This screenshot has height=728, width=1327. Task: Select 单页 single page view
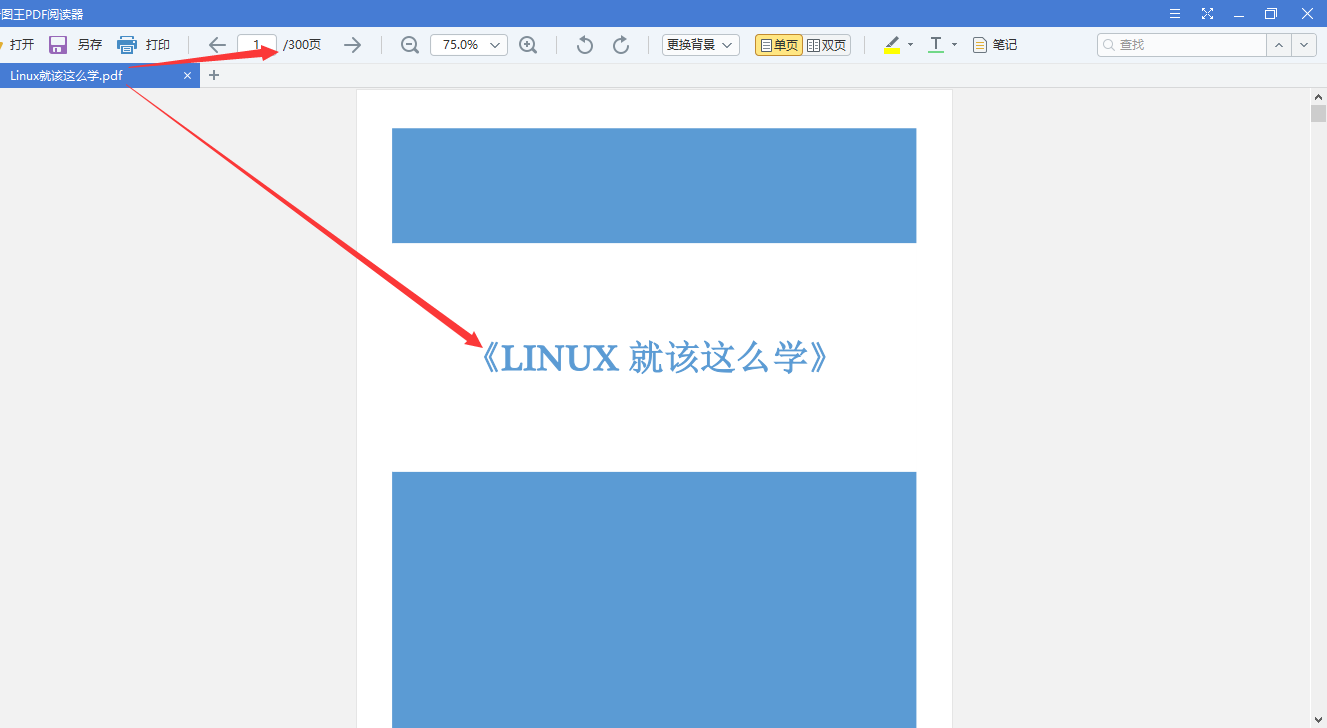tap(779, 45)
